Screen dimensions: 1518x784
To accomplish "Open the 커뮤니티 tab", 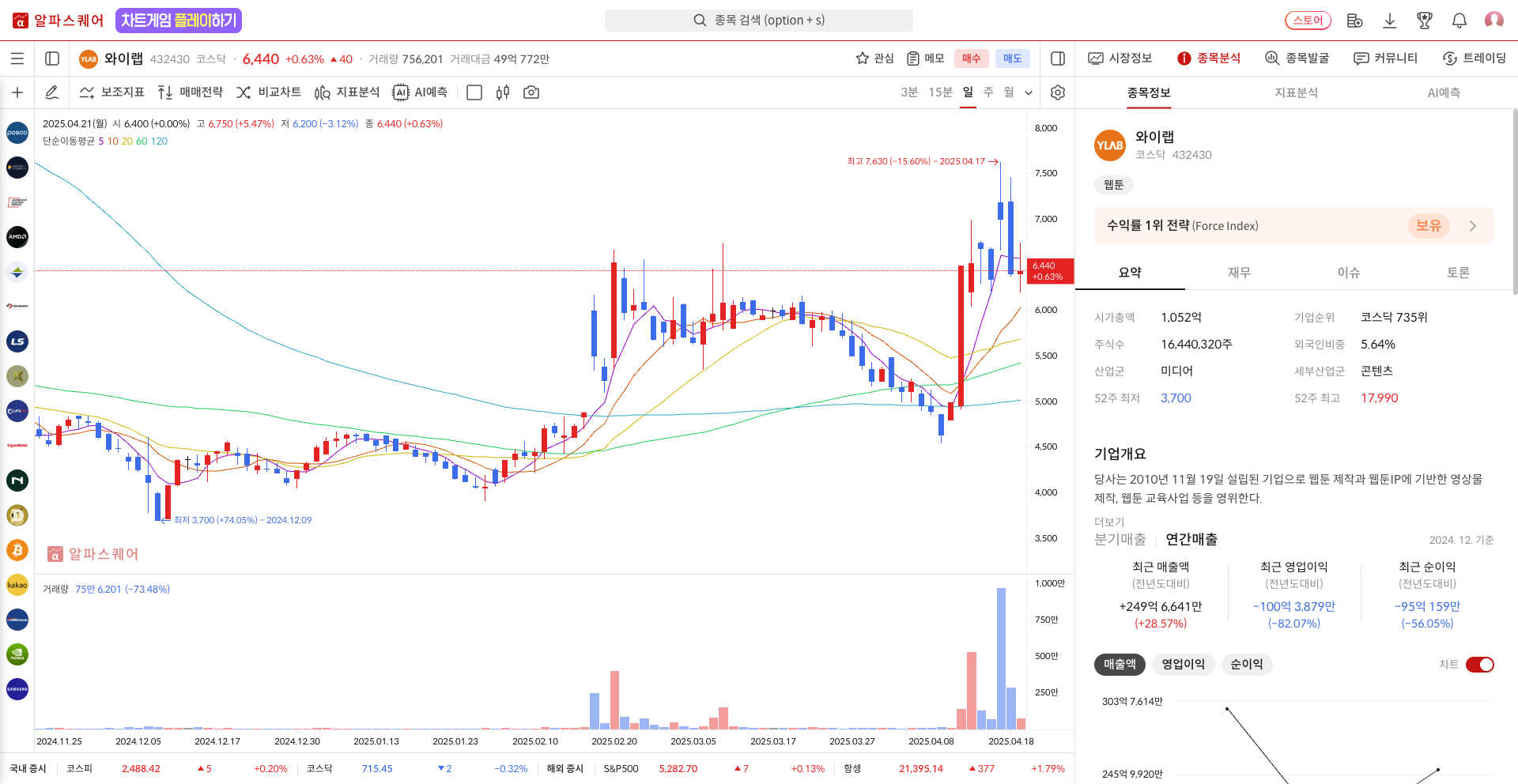I will [x=1385, y=58].
